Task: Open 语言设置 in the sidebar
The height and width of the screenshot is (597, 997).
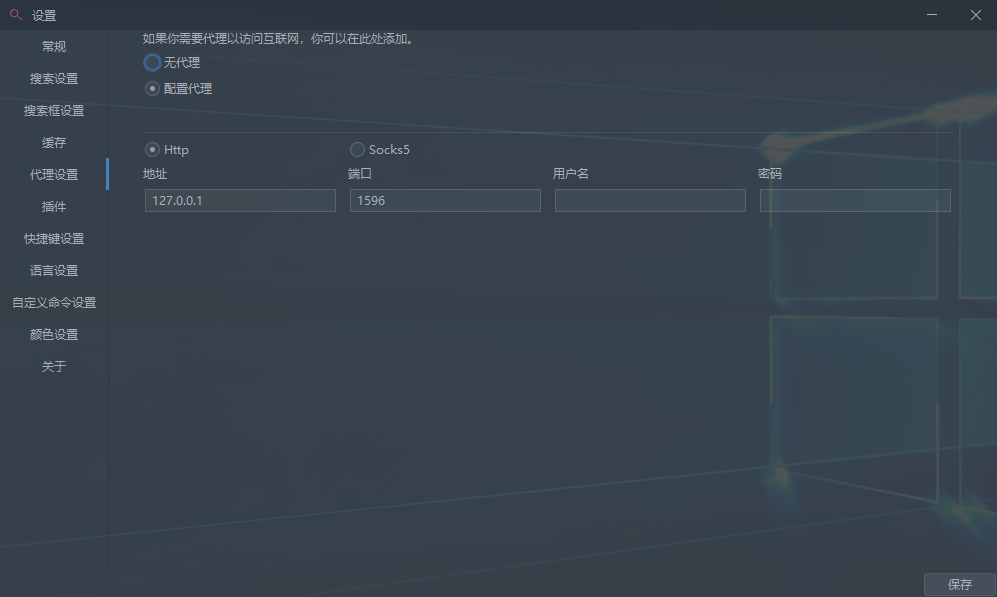Action: [54, 270]
